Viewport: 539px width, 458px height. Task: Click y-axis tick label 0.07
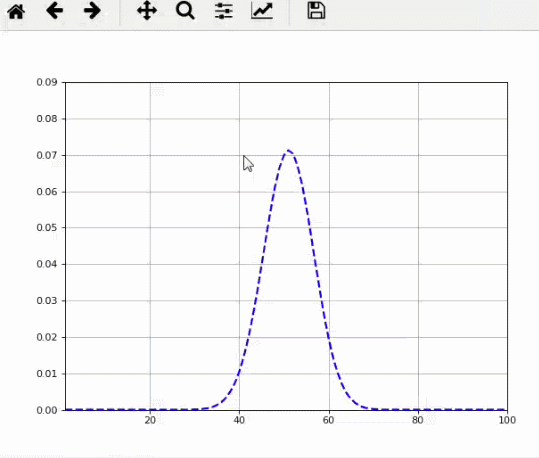pos(47,155)
